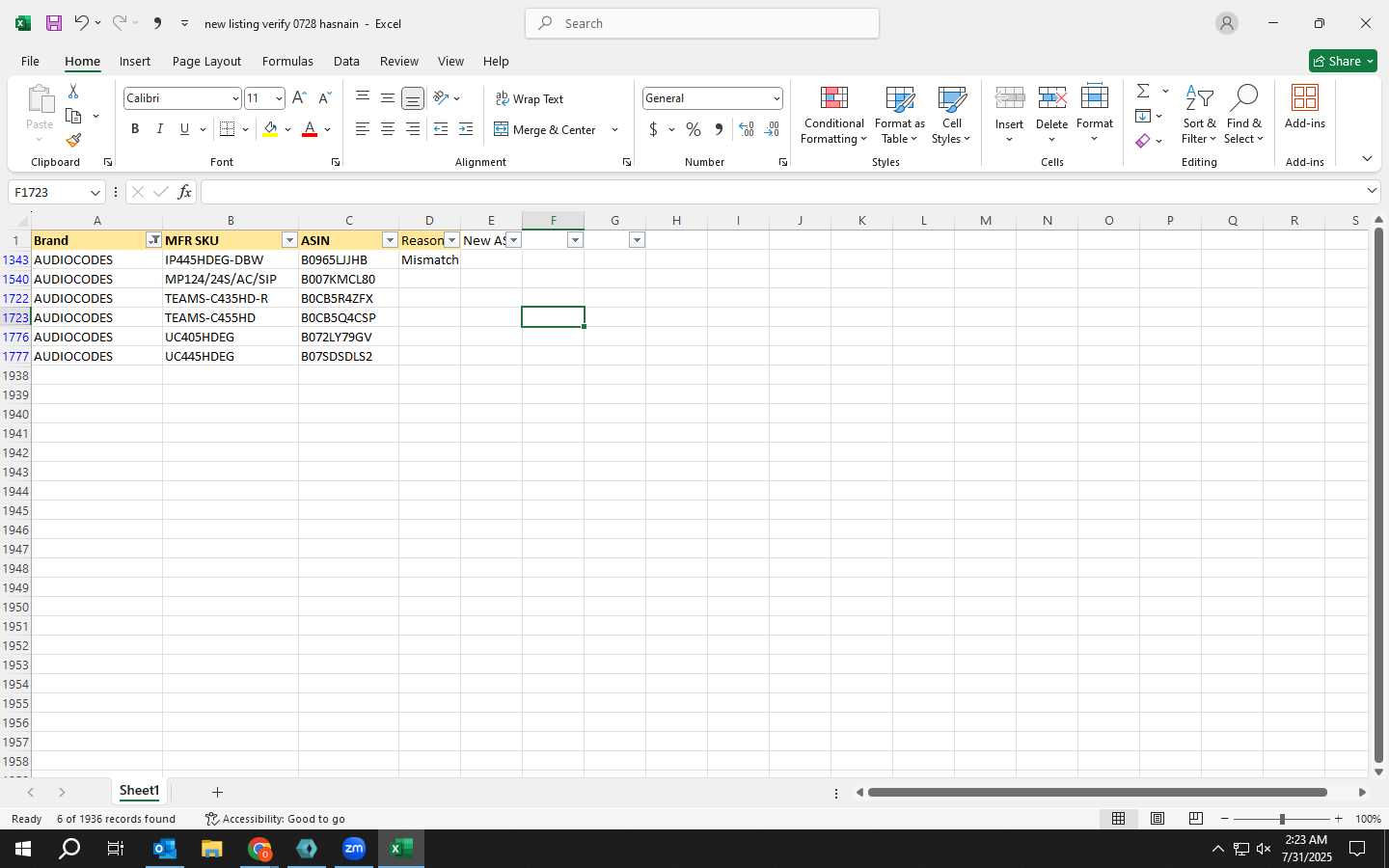Screen dimensions: 1389x868
Task: Click Delete cells in the ribbon
Action: (x=1051, y=114)
